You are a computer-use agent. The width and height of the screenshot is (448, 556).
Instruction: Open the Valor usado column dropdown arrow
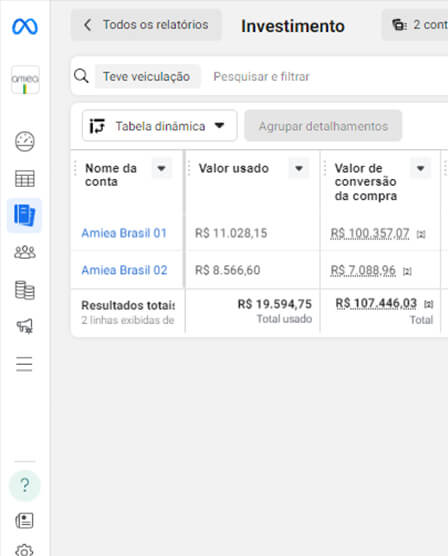(x=299, y=168)
